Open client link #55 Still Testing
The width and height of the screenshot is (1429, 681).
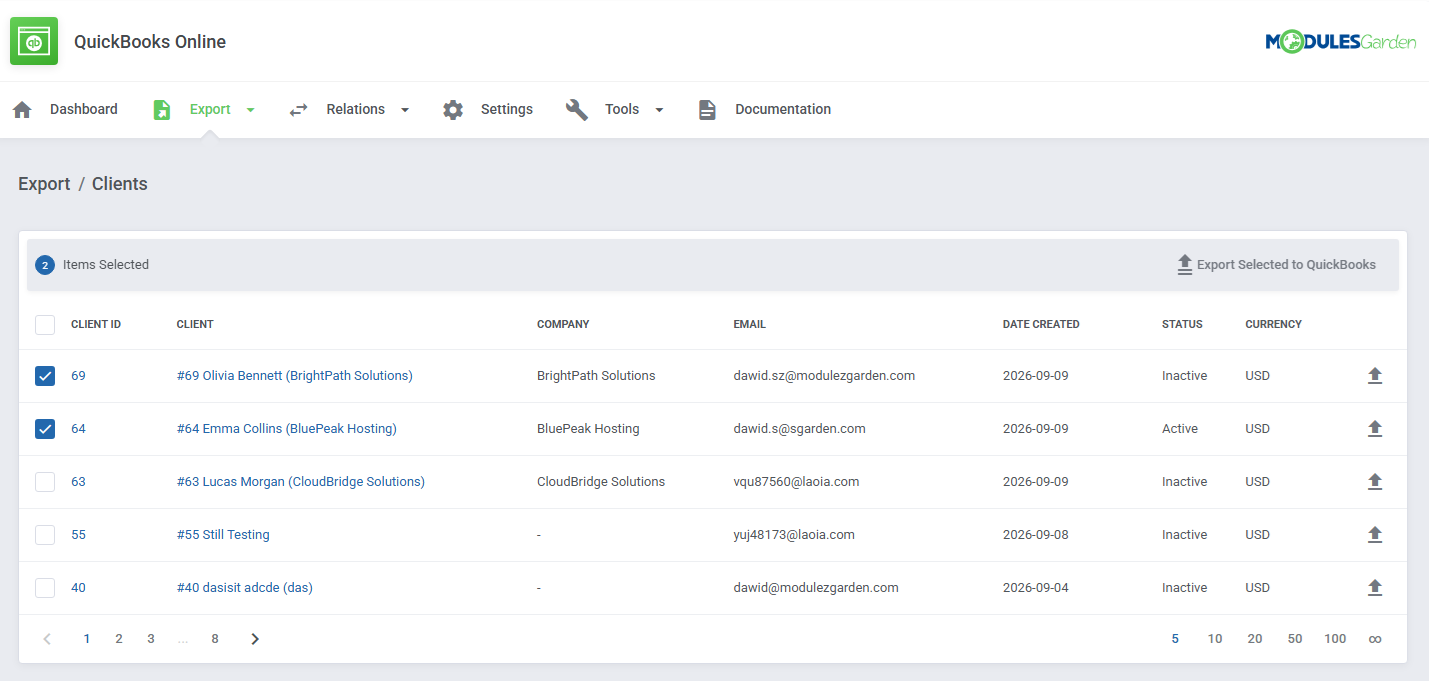[x=223, y=535]
